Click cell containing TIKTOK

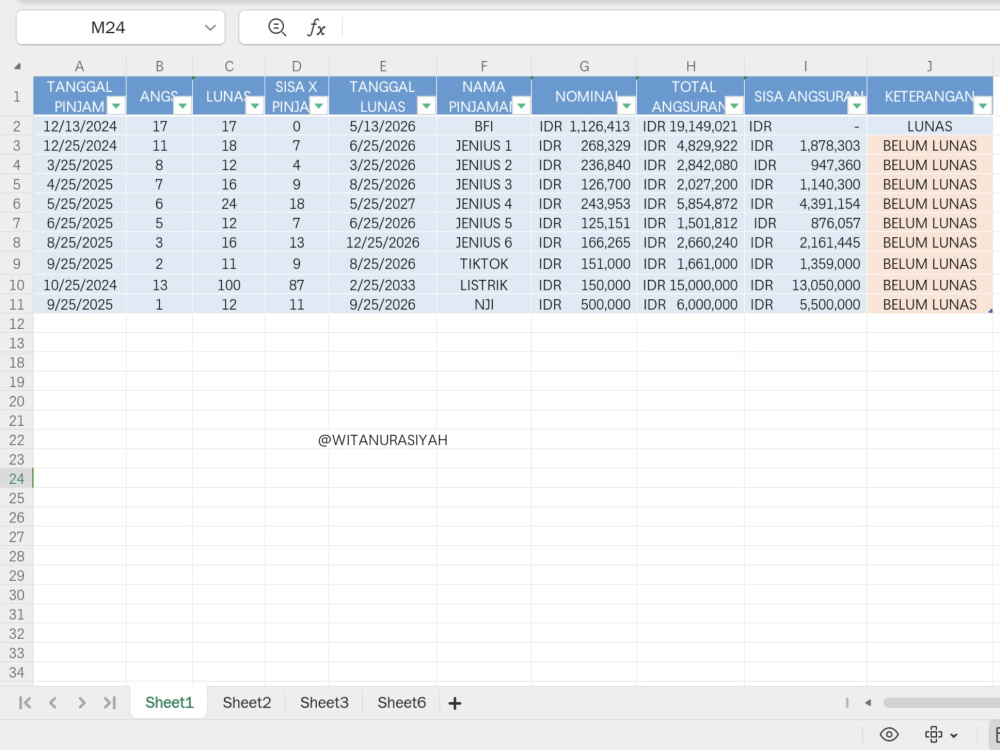484,263
